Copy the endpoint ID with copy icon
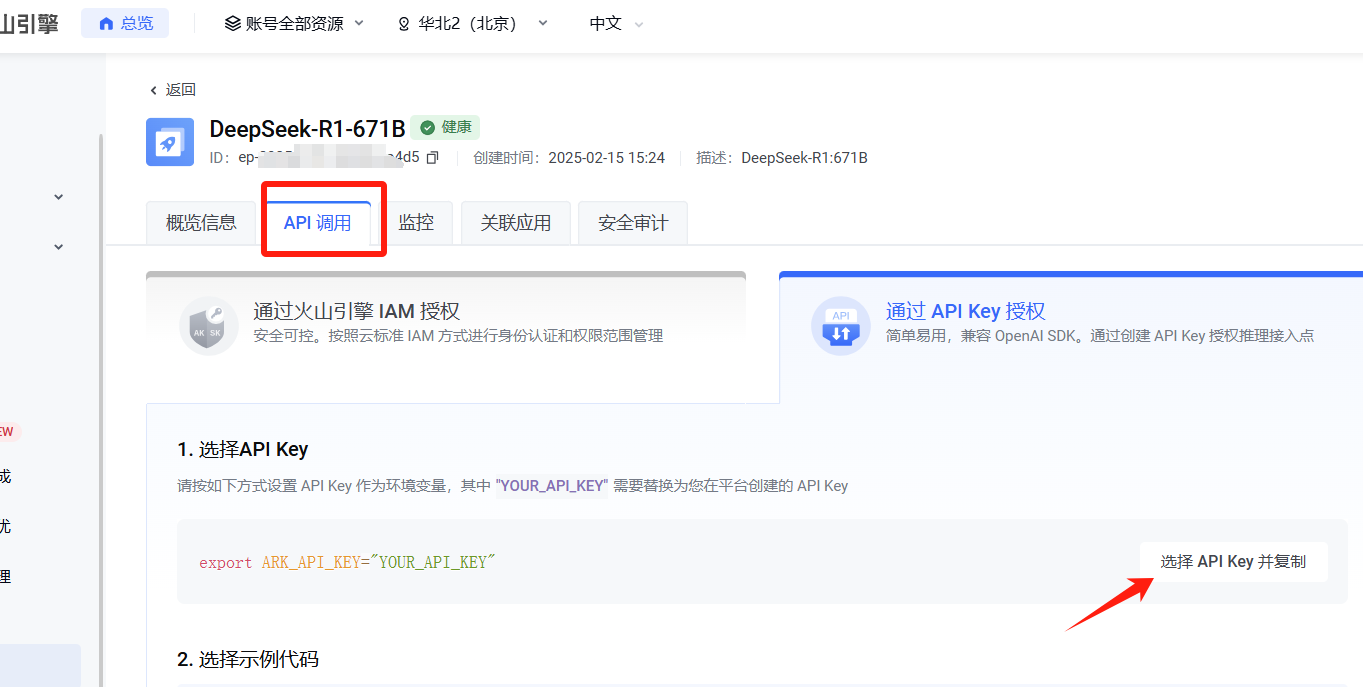 click(x=432, y=158)
